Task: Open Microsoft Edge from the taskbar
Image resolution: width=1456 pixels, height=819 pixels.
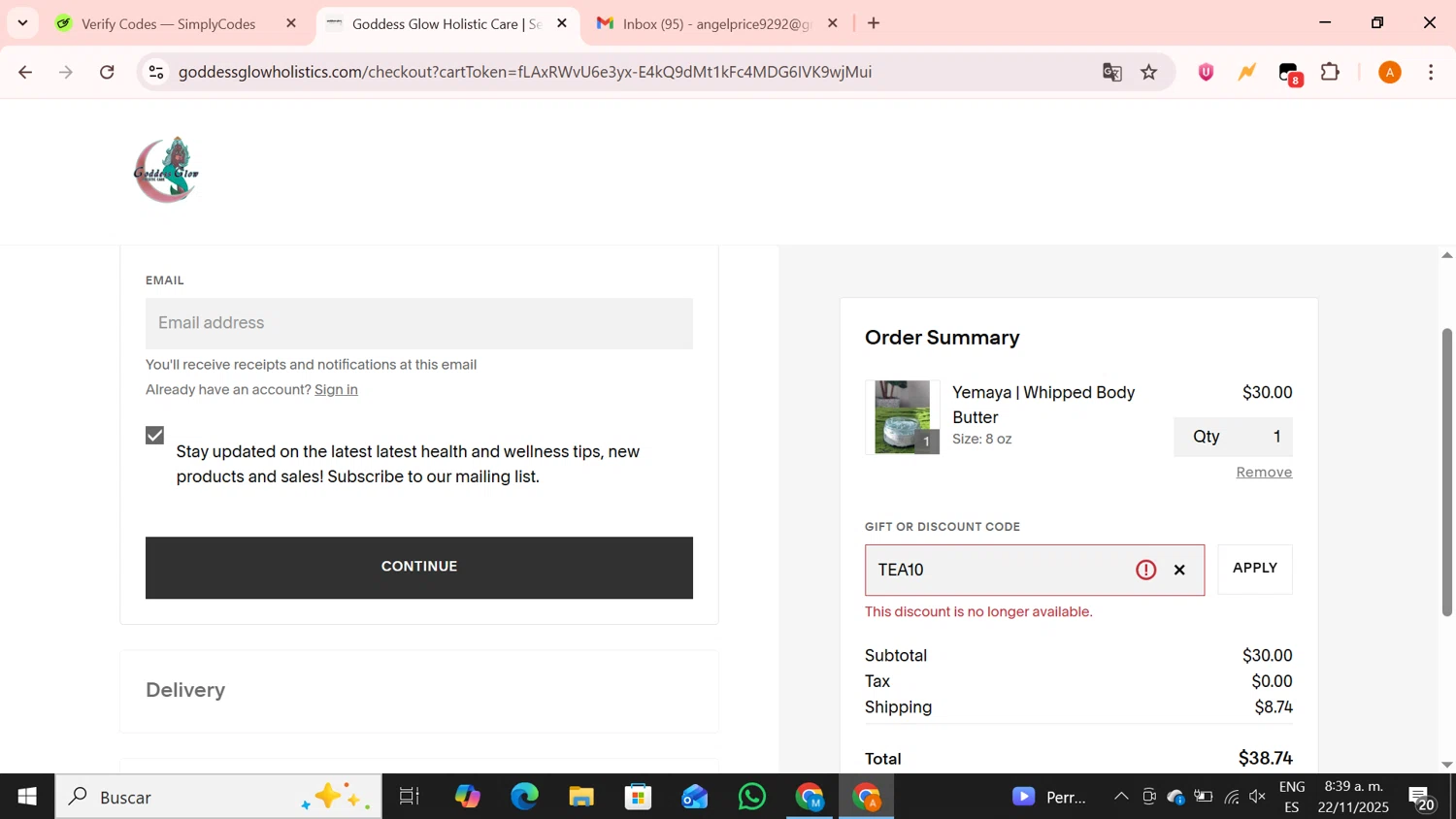Action: [x=524, y=797]
